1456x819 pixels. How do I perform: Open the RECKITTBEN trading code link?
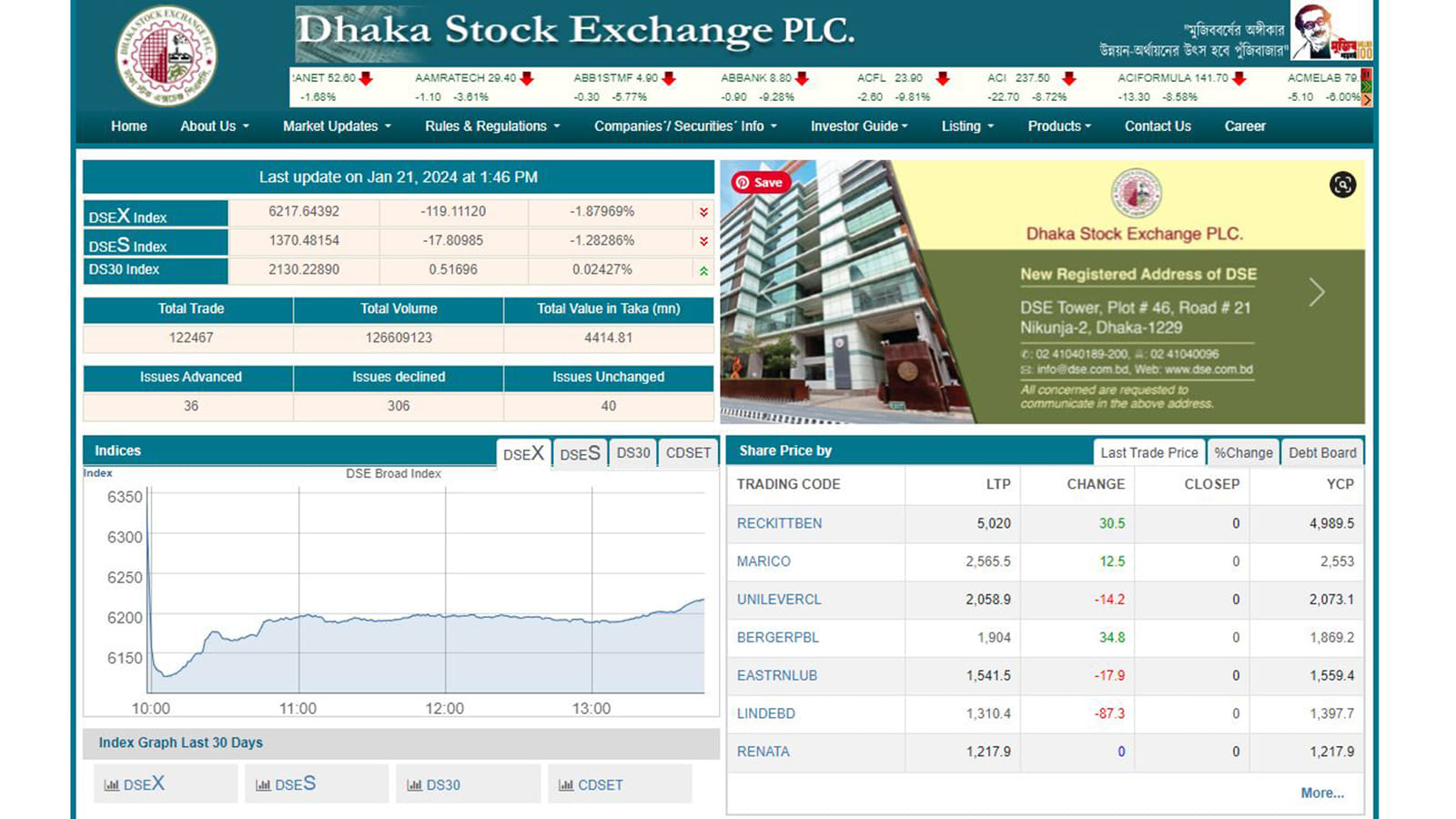click(x=779, y=523)
